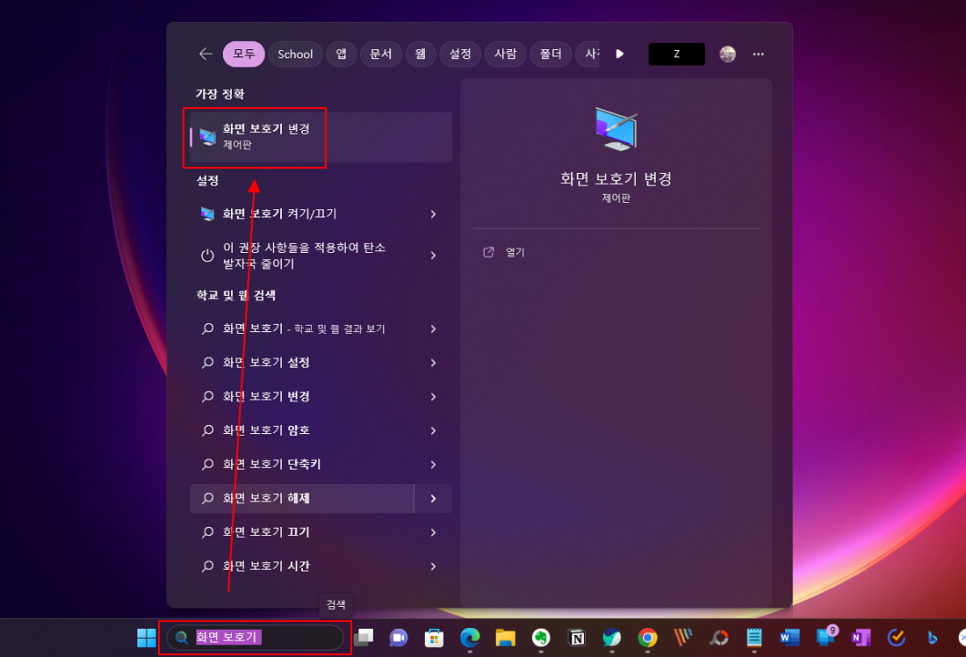Open File Explorer from the taskbar
966x657 pixels.
point(505,638)
